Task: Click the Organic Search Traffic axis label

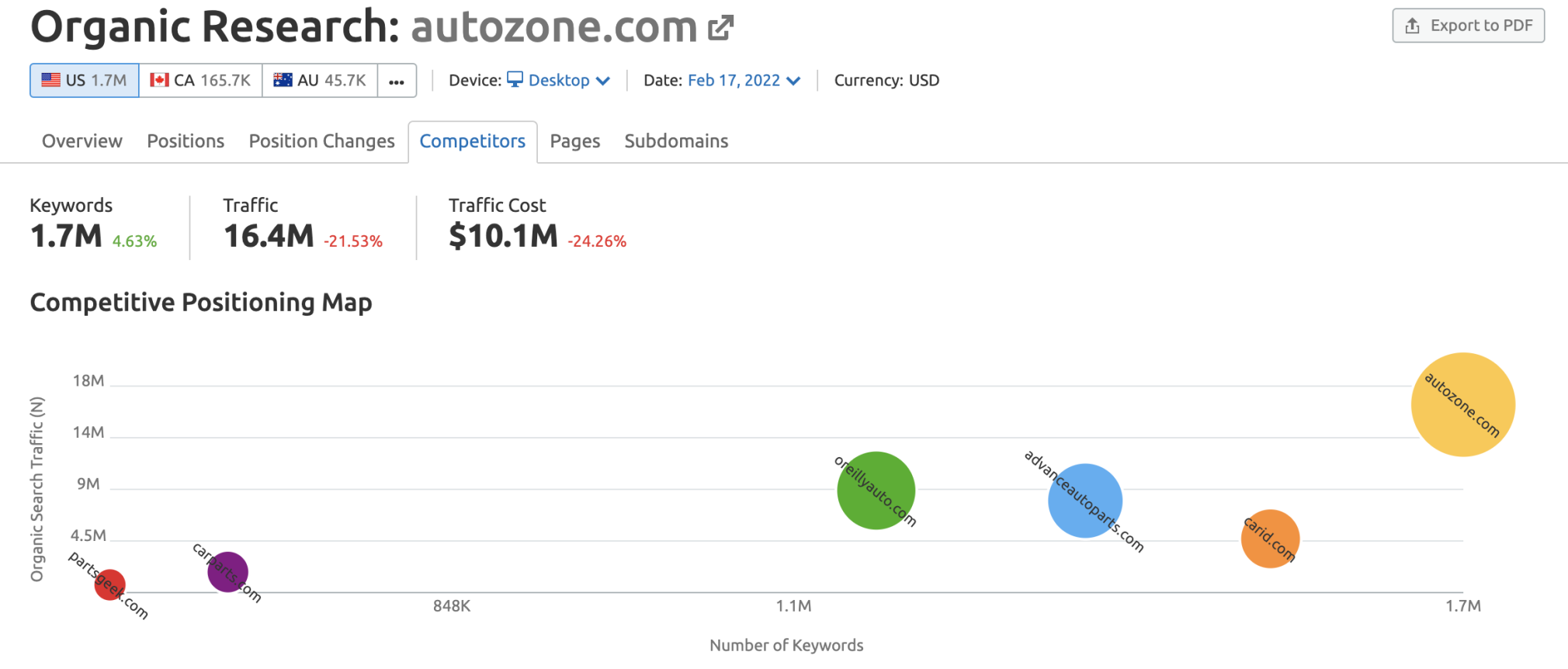Action: pyautogui.click(x=36, y=489)
